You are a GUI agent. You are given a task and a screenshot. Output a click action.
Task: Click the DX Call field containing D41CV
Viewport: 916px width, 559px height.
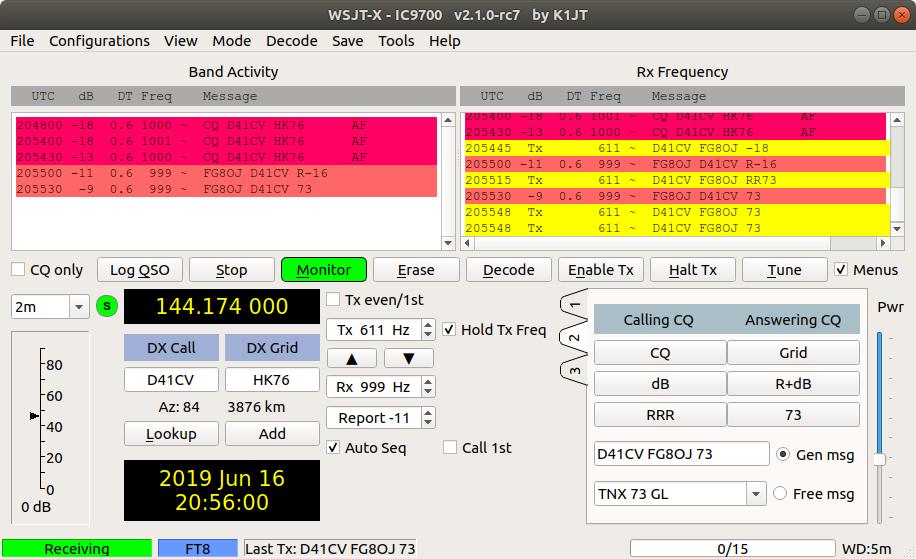170,381
